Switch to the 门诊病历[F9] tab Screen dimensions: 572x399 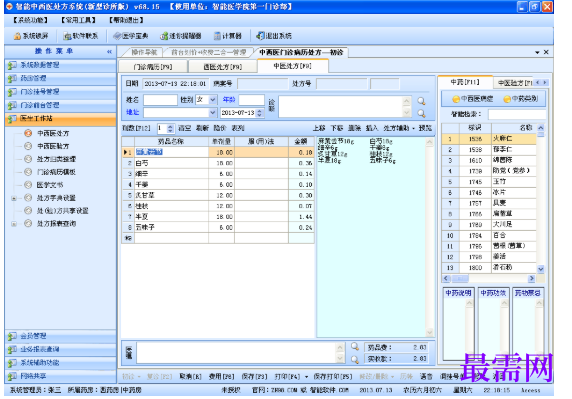[x=153, y=67]
